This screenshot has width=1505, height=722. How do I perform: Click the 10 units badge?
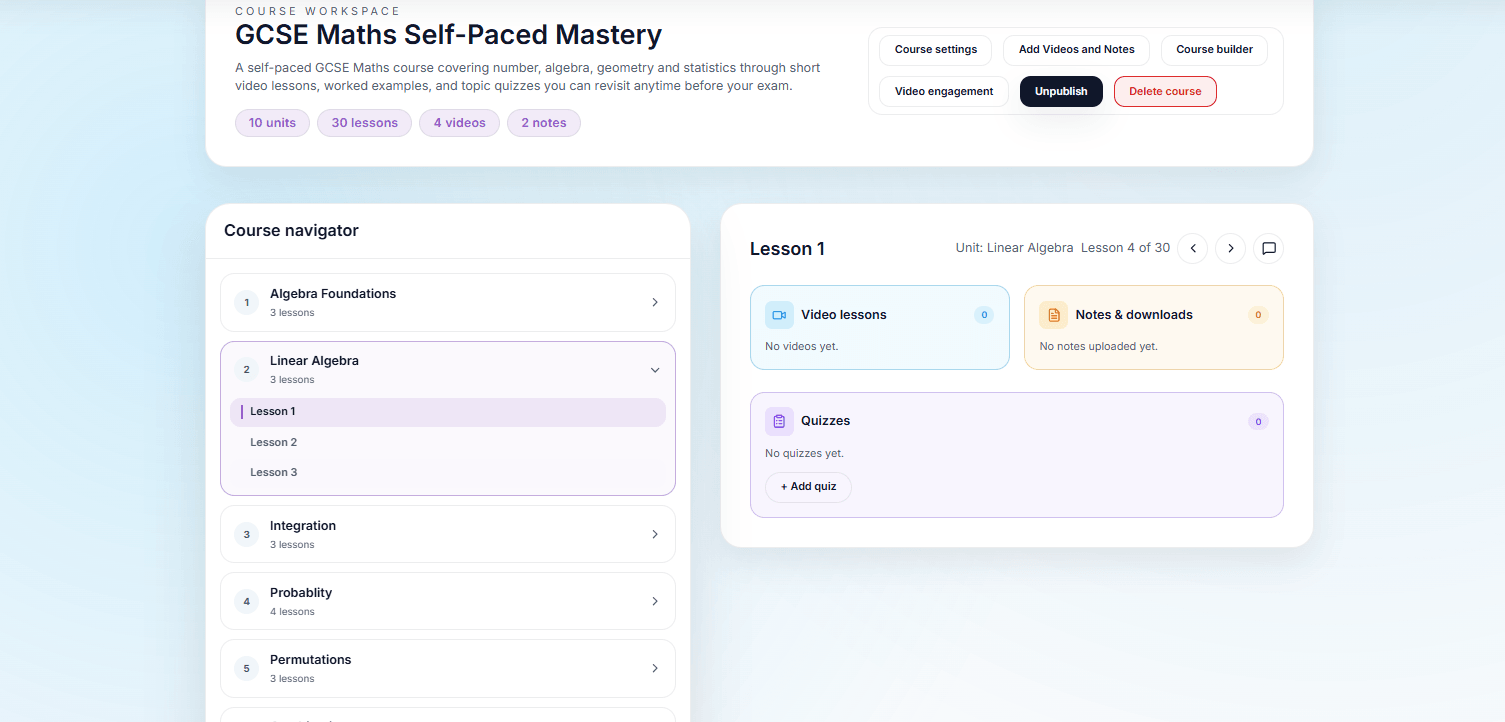coord(272,123)
